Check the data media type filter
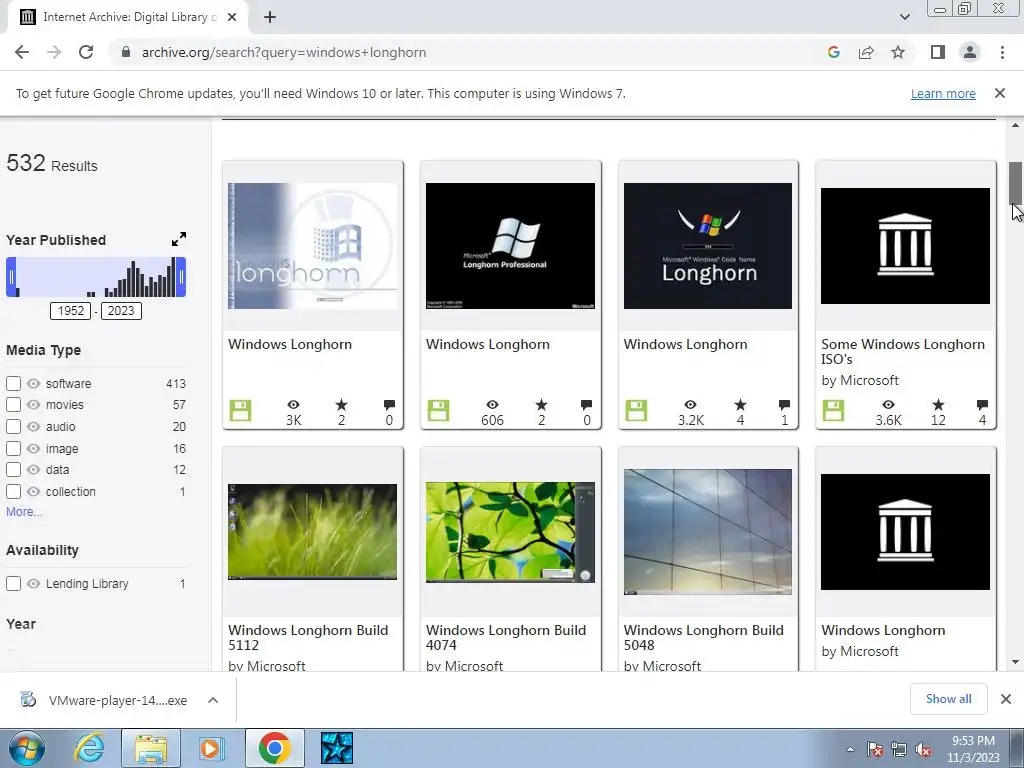The height and width of the screenshot is (768, 1024). (x=13, y=470)
